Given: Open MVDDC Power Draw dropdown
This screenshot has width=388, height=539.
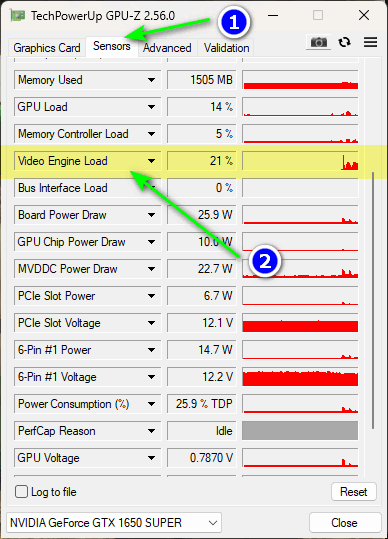Looking at the screenshot, I should pyautogui.click(x=151, y=269).
